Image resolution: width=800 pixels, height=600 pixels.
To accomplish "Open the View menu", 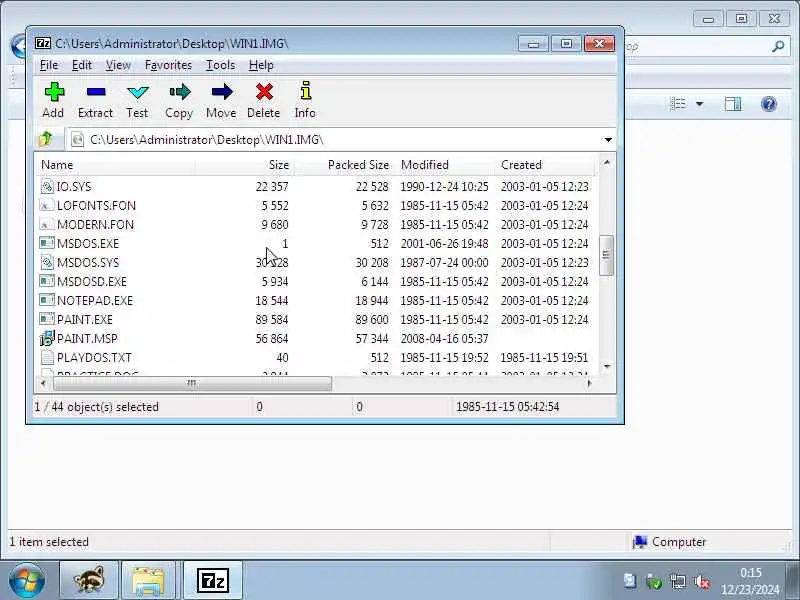I will [118, 65].
